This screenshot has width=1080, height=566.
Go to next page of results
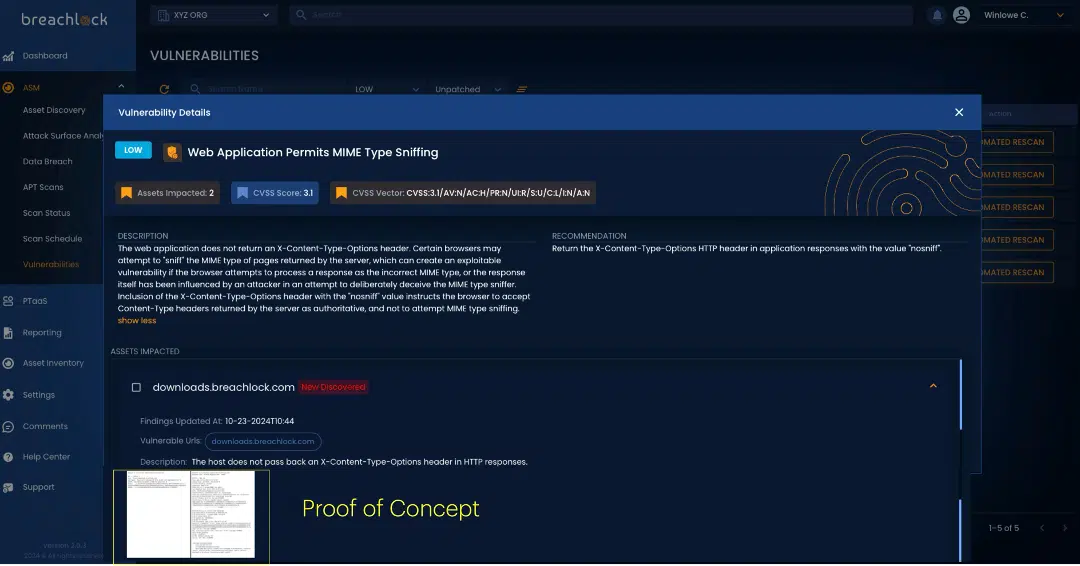1065,528
